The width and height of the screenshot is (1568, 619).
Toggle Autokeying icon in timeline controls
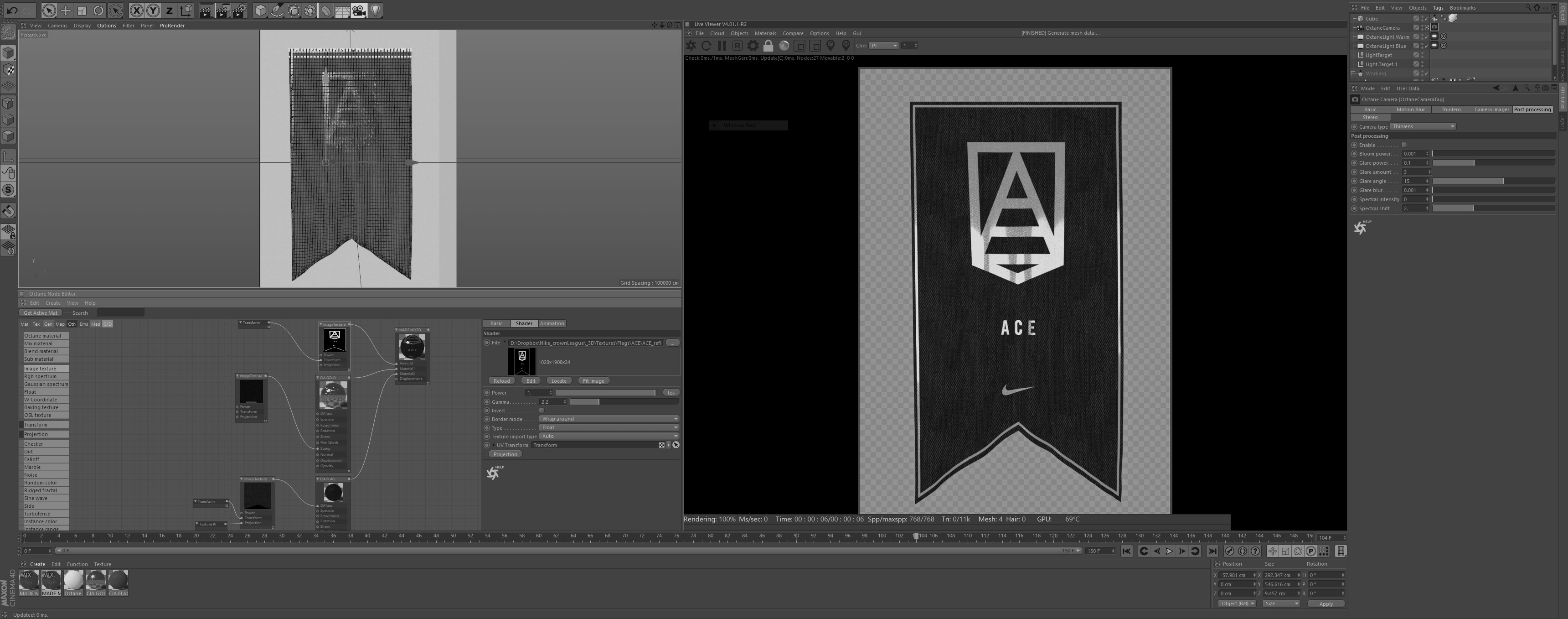tap(1243, 551)
